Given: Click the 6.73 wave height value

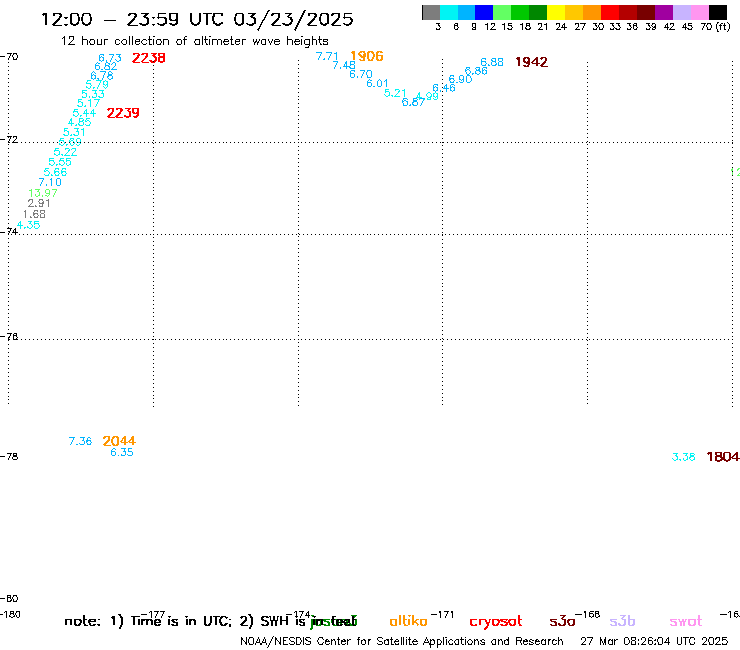Looking at the screenshot, I should point(110,58).
